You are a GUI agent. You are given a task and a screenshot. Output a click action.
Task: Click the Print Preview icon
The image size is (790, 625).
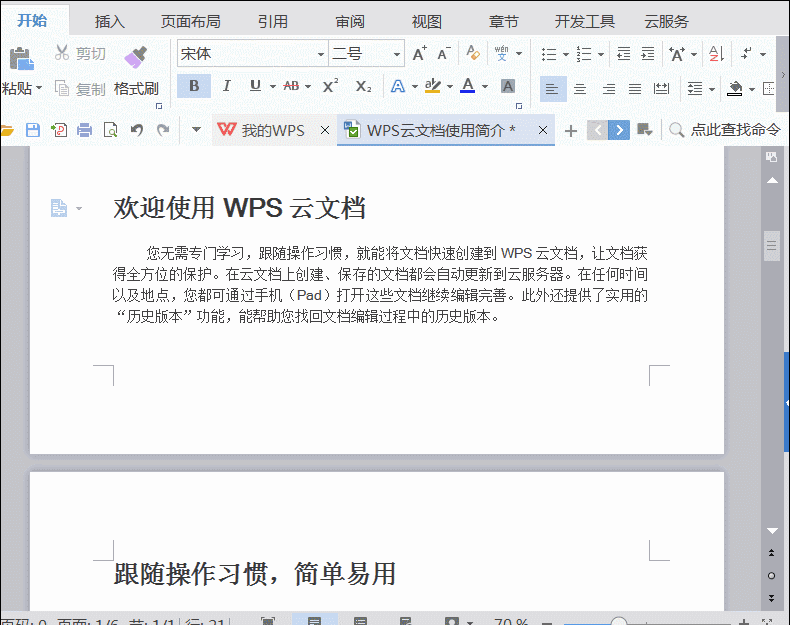110,130
